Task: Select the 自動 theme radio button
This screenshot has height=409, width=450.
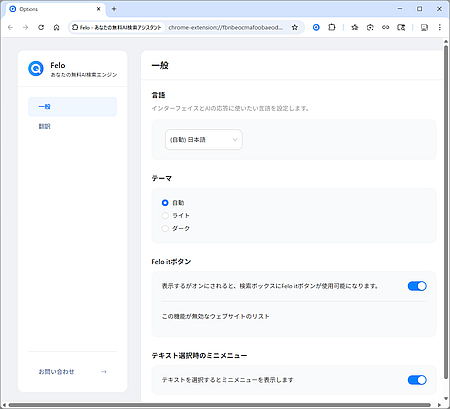Action: (x=165, y=203)
